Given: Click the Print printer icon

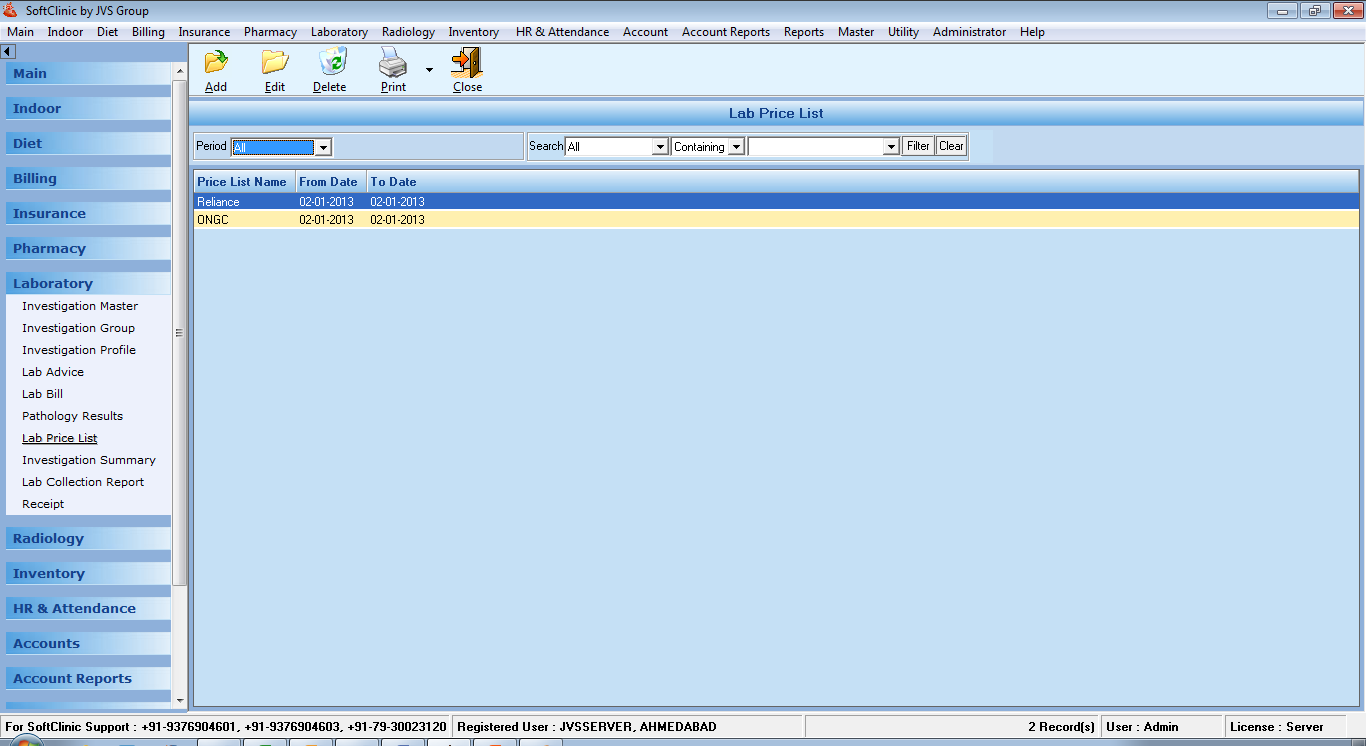Looking at the screenshot, I should [393, 64].
